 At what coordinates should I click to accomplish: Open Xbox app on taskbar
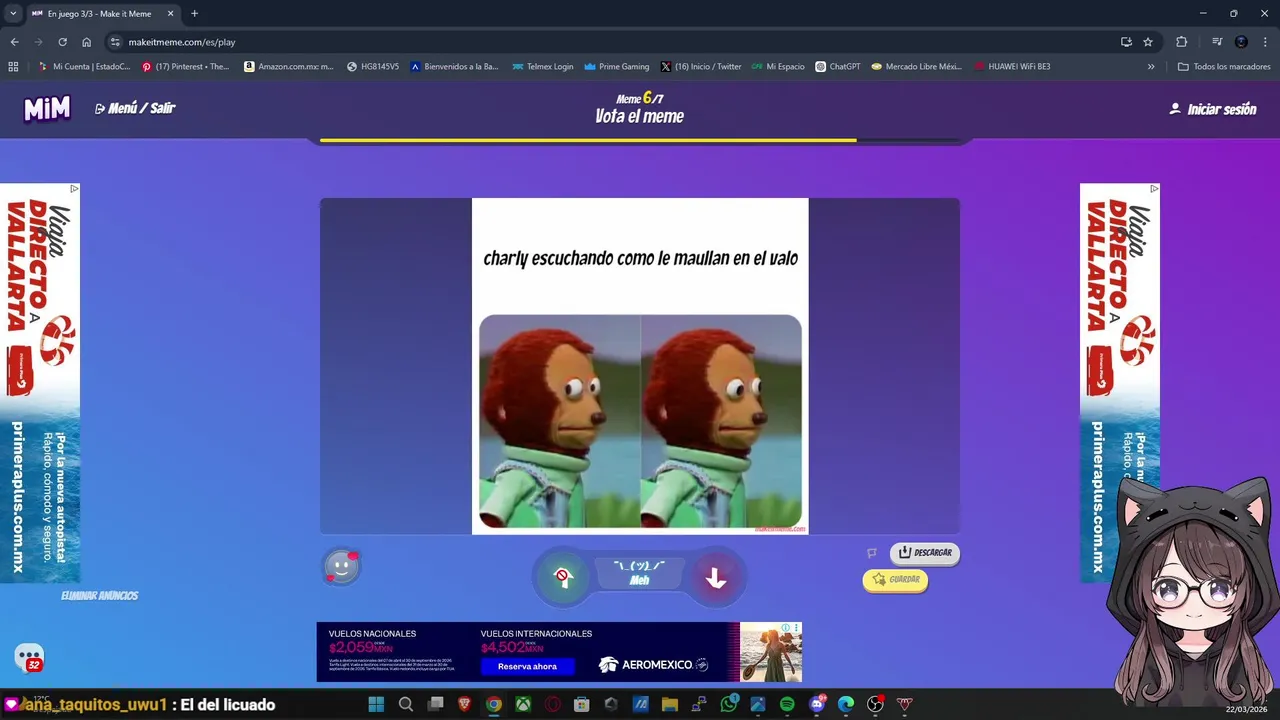coord(523,704)
